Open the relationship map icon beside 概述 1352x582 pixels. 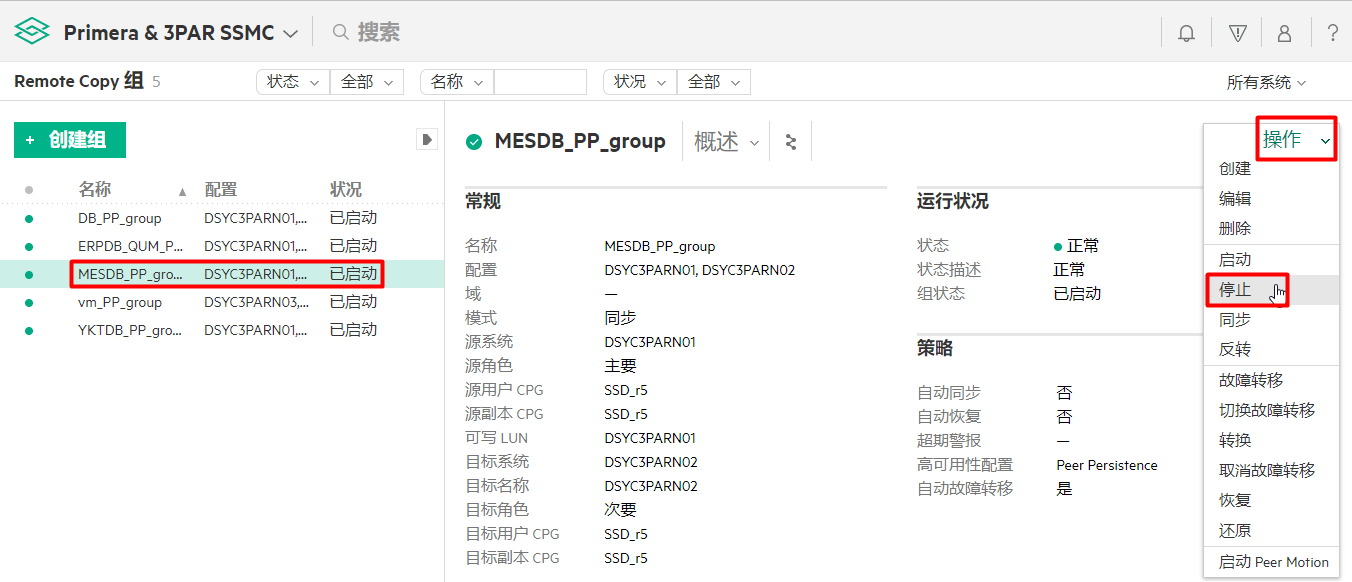790,141
